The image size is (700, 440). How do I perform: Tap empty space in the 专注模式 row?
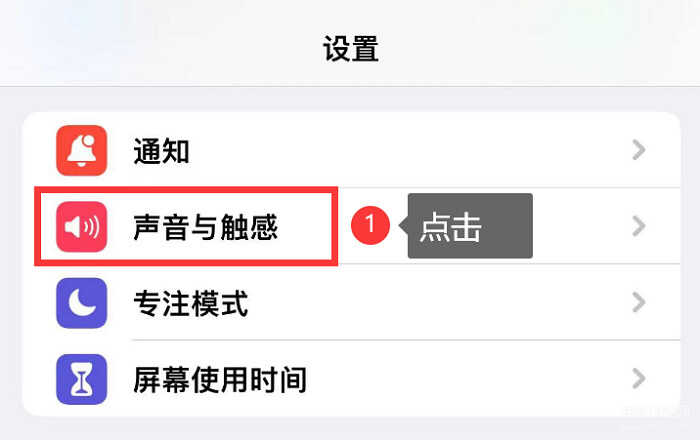pyautogui.click(x=424, y=303)
